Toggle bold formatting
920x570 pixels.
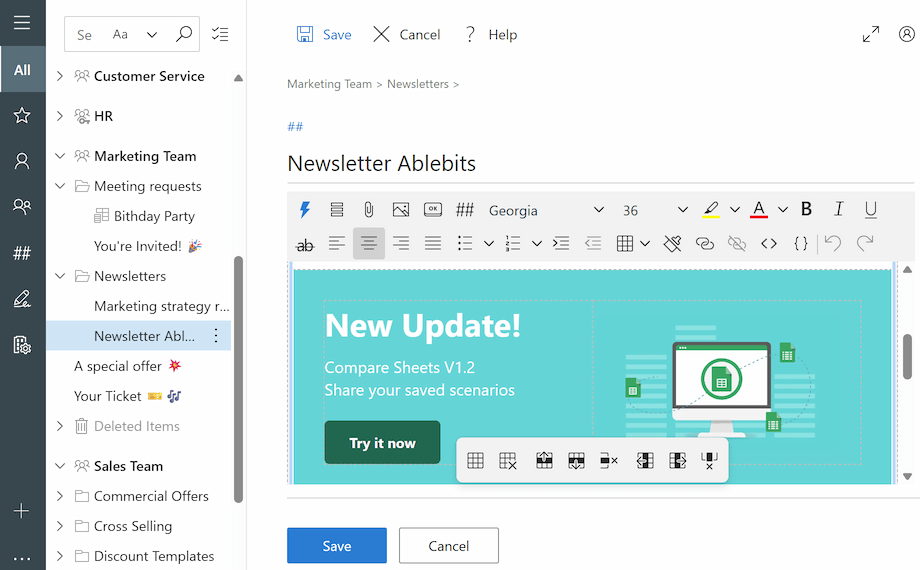(x=807, y=210)
